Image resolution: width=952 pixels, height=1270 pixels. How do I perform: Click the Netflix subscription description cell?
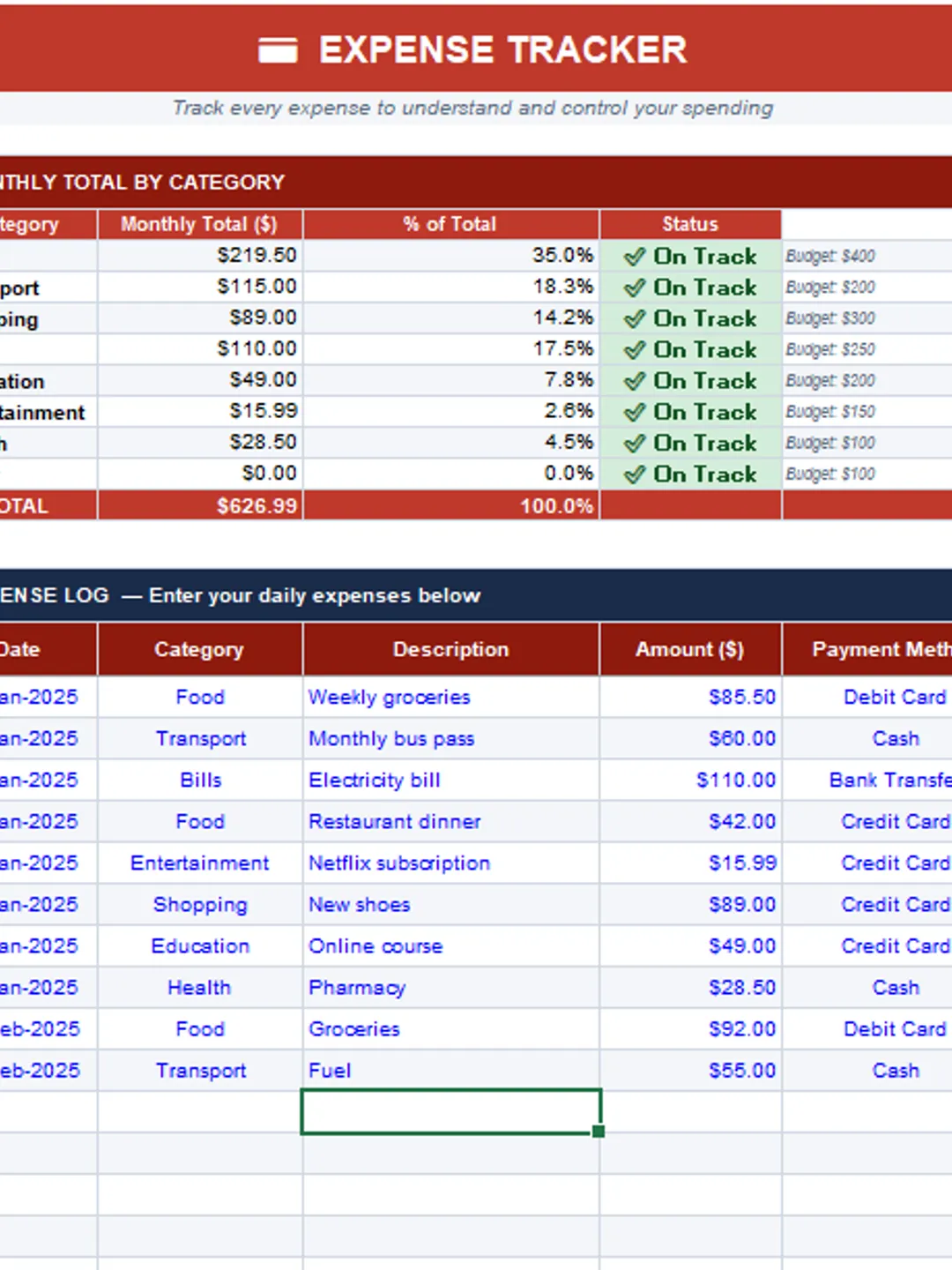coord(451,863)
